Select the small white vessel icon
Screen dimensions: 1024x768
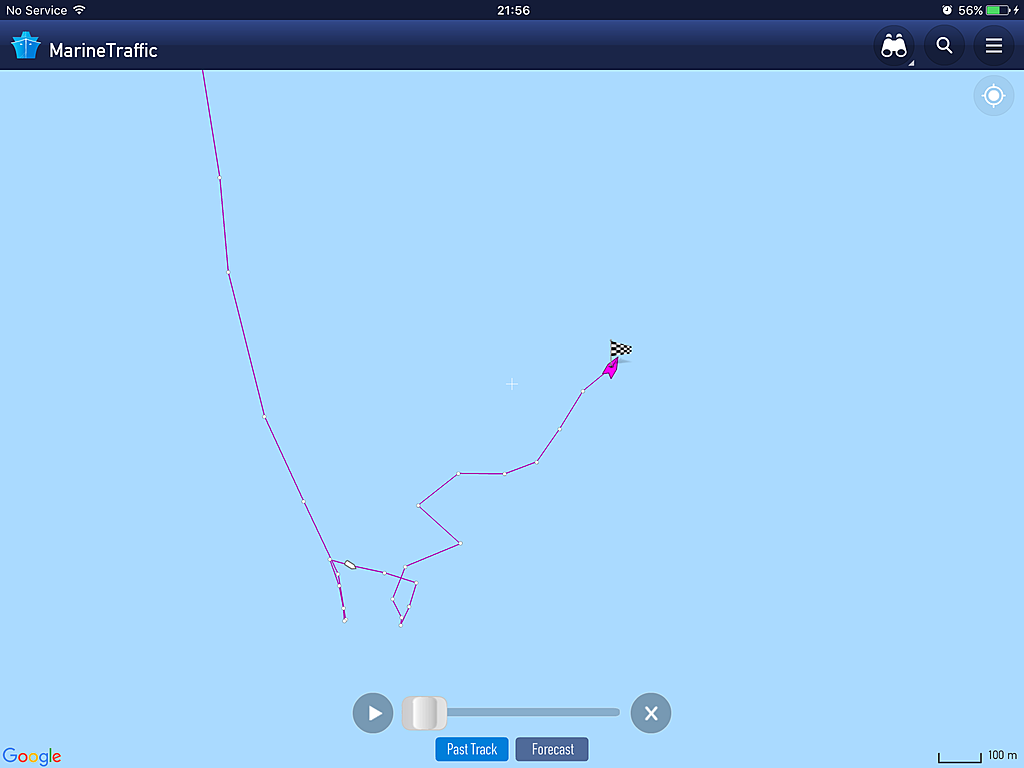coord(350,564)
